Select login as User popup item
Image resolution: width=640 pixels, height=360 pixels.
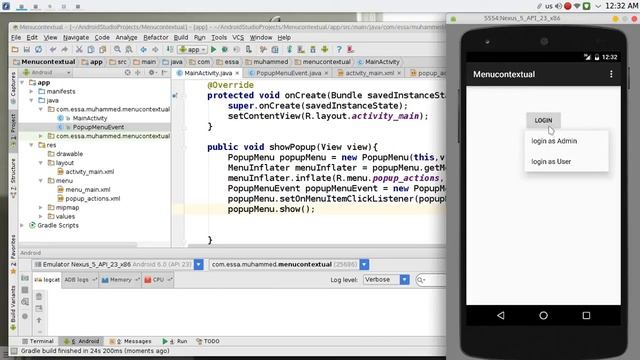(x=566, y=162)
